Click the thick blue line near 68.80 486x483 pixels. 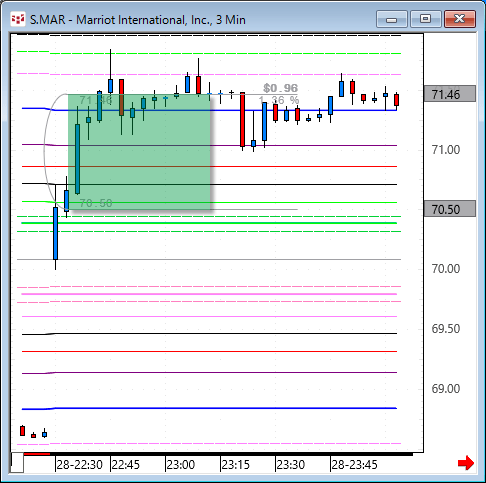tap(209, 408)
